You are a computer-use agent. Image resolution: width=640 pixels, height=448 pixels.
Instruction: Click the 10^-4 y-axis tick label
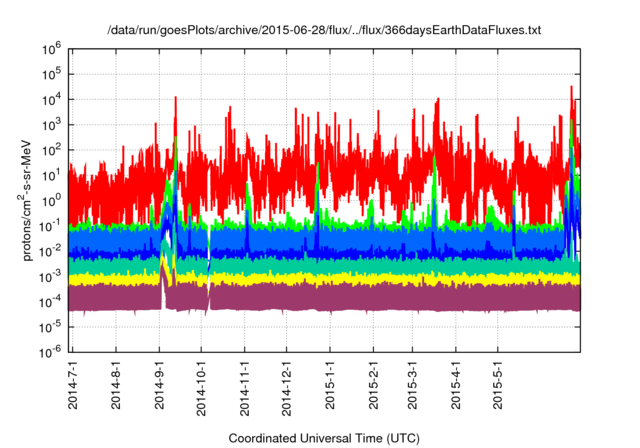point(50,302)
